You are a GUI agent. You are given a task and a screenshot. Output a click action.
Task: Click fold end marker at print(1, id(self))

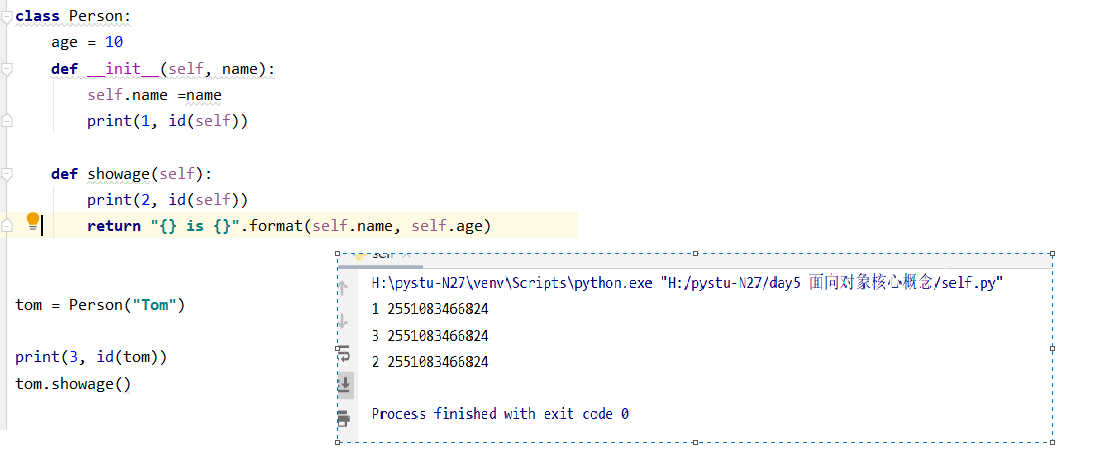(x=7, y=121)
